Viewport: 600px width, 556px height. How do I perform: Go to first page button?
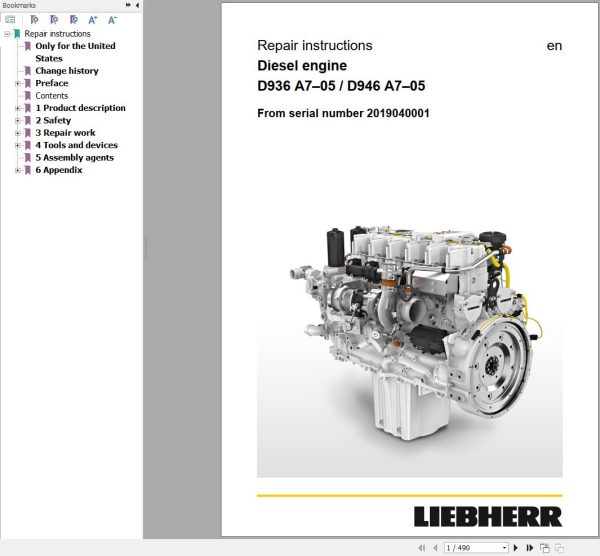422,548
